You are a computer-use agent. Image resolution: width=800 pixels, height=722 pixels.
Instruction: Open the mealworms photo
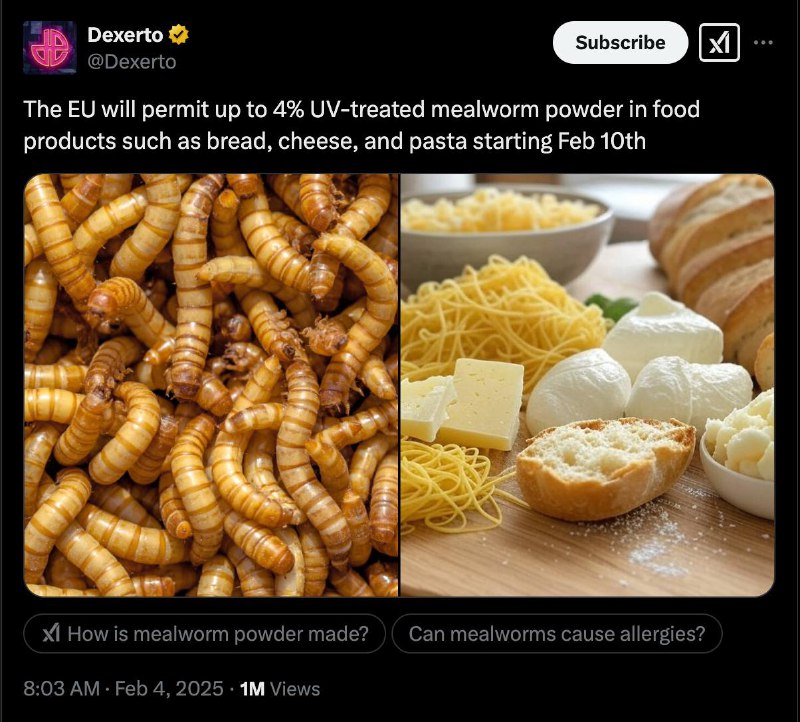tap(211, 385)
